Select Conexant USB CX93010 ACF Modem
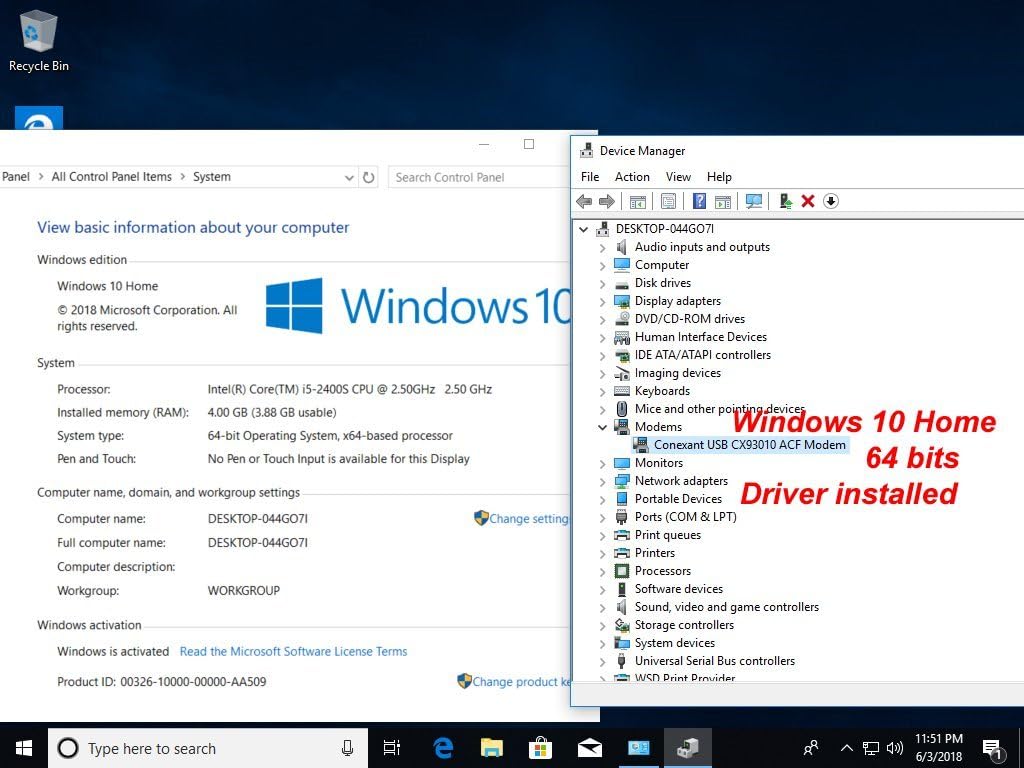The width and height of the screenshot is (1024, 768). pos(749,445)
